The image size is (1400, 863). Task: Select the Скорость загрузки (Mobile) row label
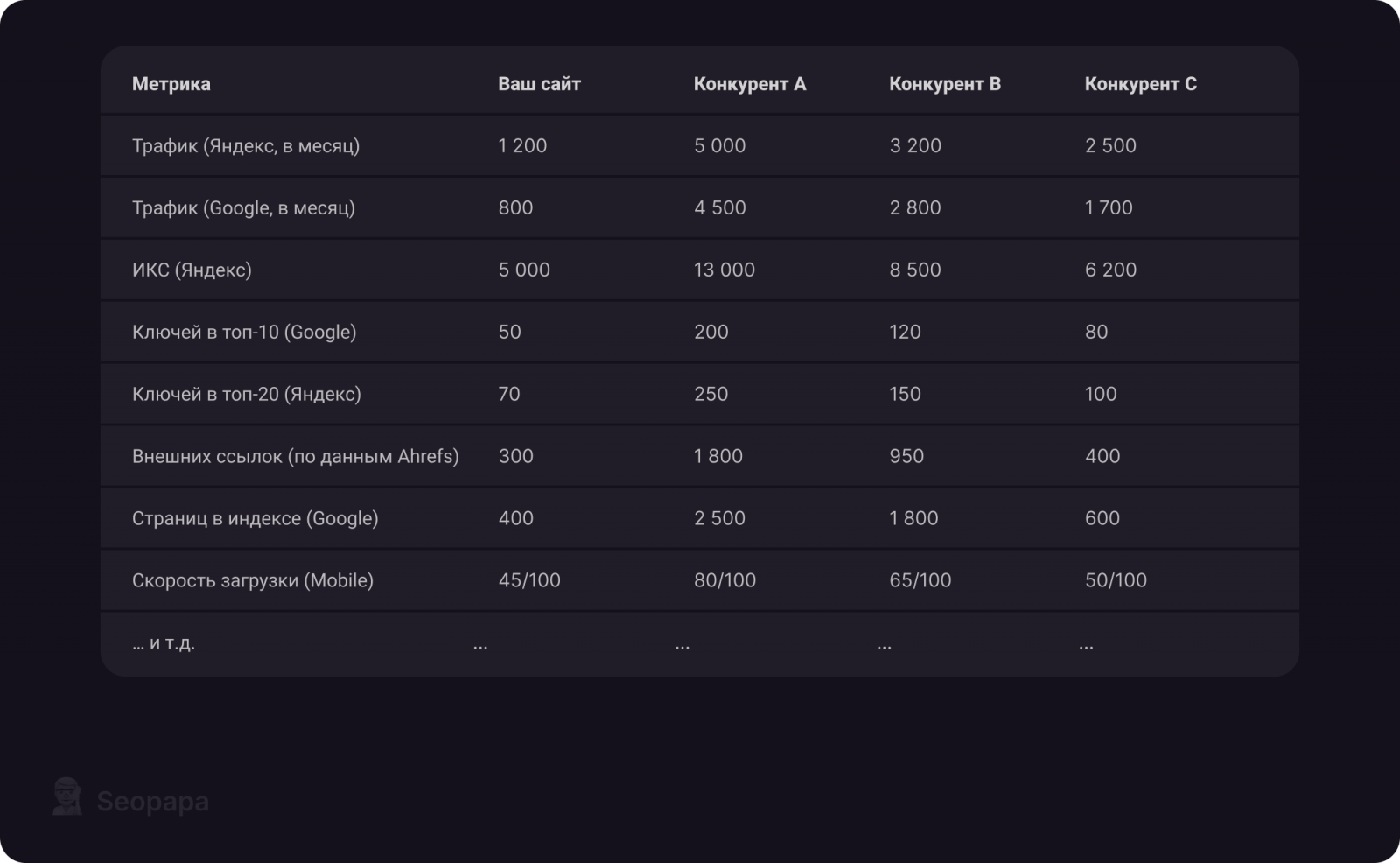(x=252, y=581)
